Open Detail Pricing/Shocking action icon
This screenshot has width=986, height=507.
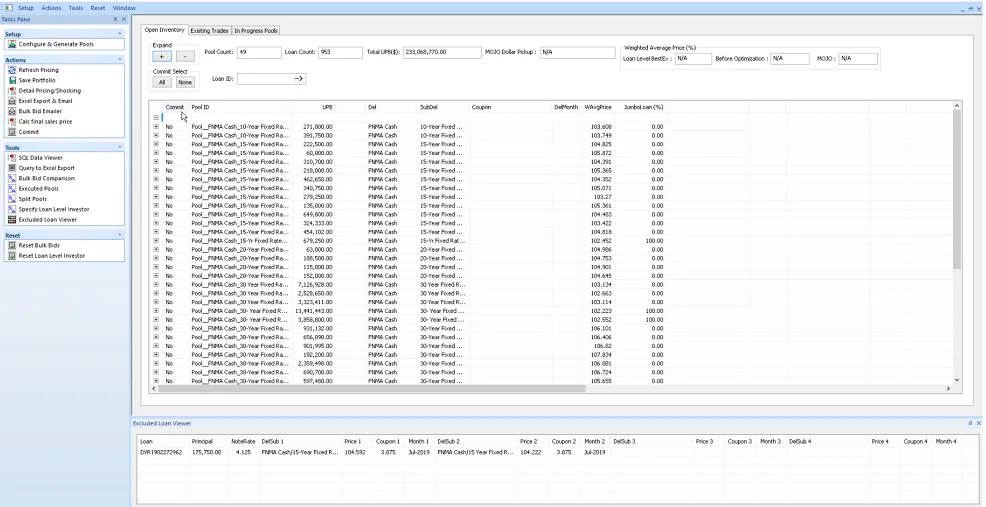point(12,91)
